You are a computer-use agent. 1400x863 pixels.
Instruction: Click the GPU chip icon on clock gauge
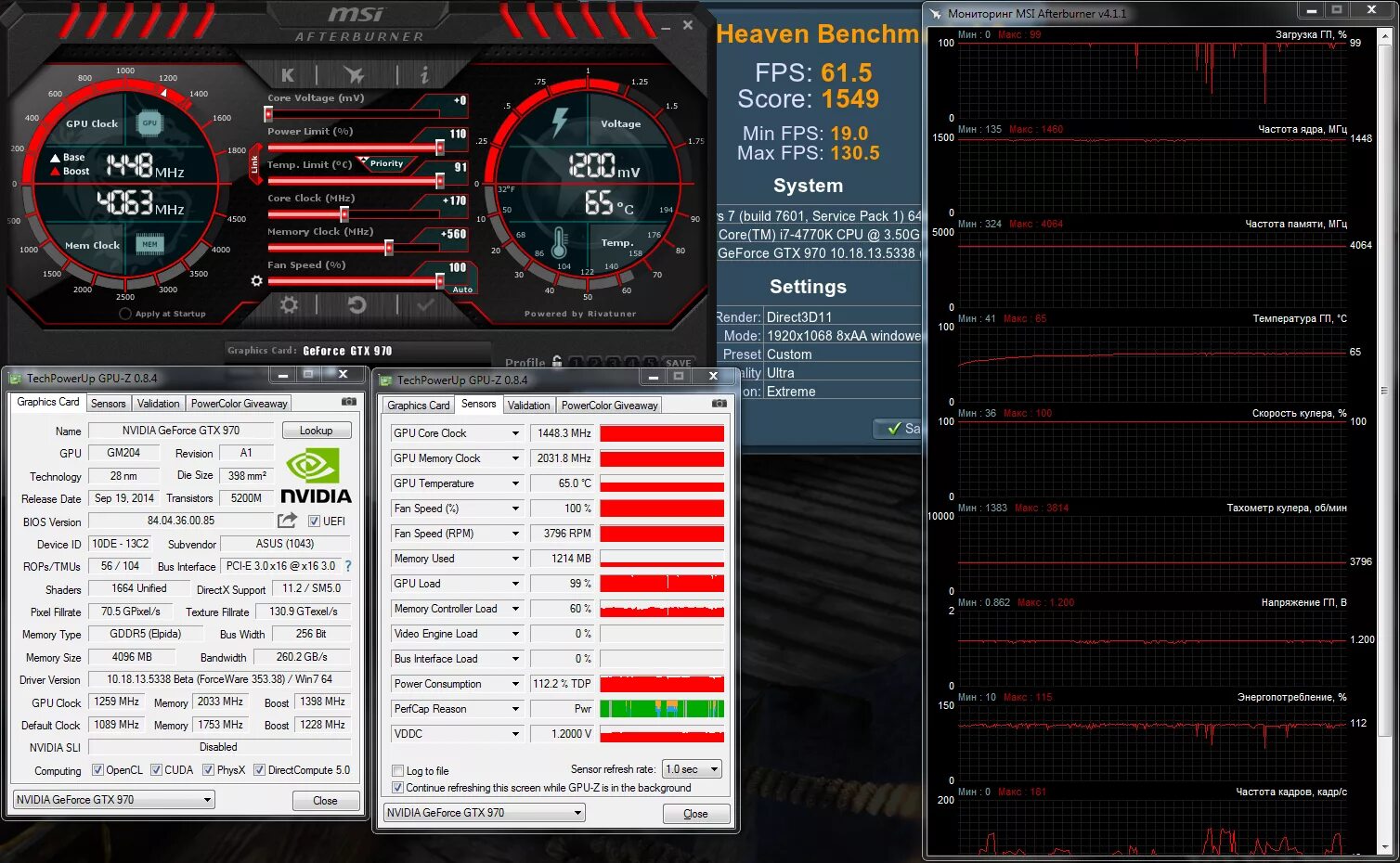click(149, 122)
